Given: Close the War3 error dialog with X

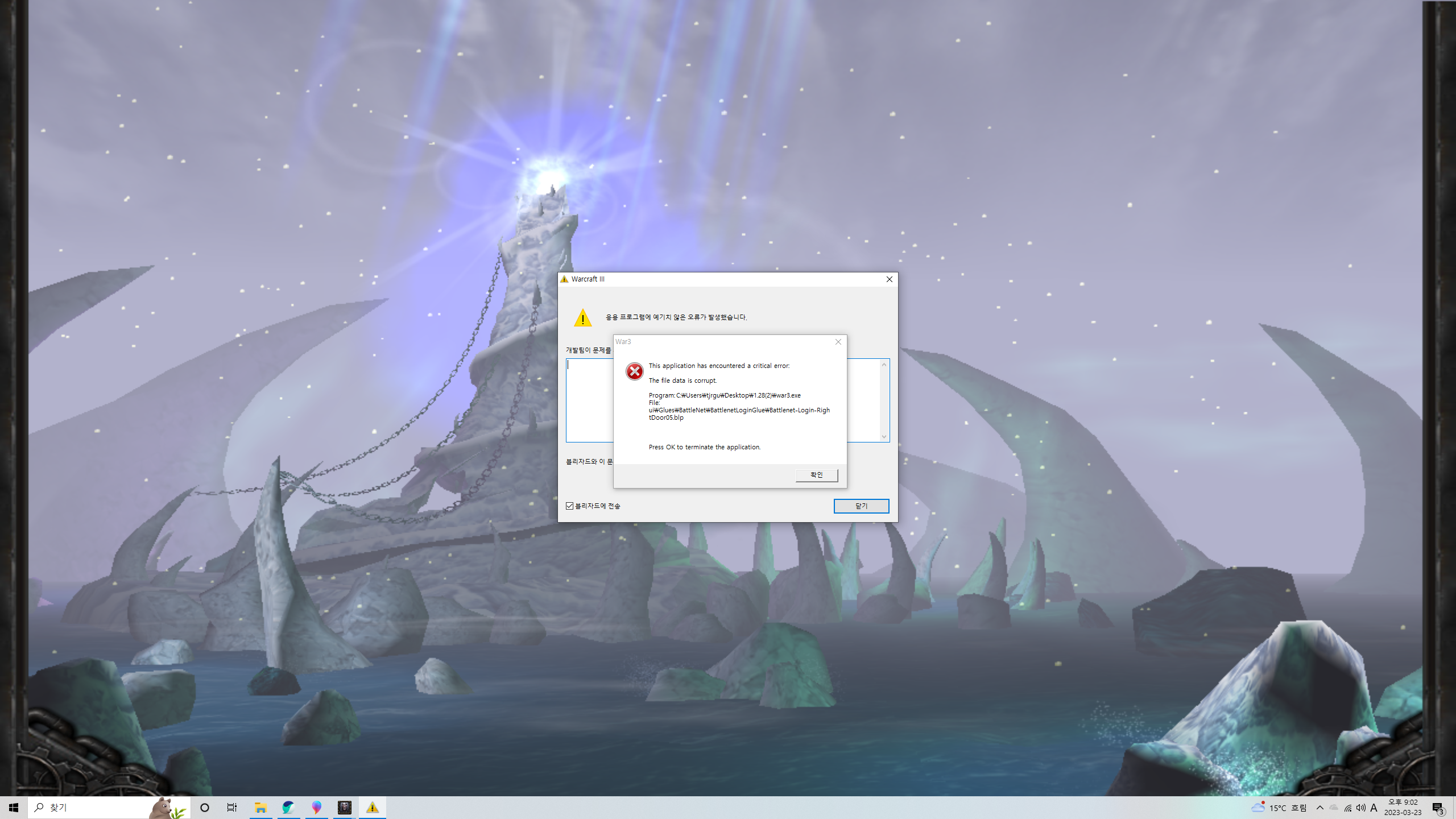Looking at the screenshot, I should pos(838,342).
